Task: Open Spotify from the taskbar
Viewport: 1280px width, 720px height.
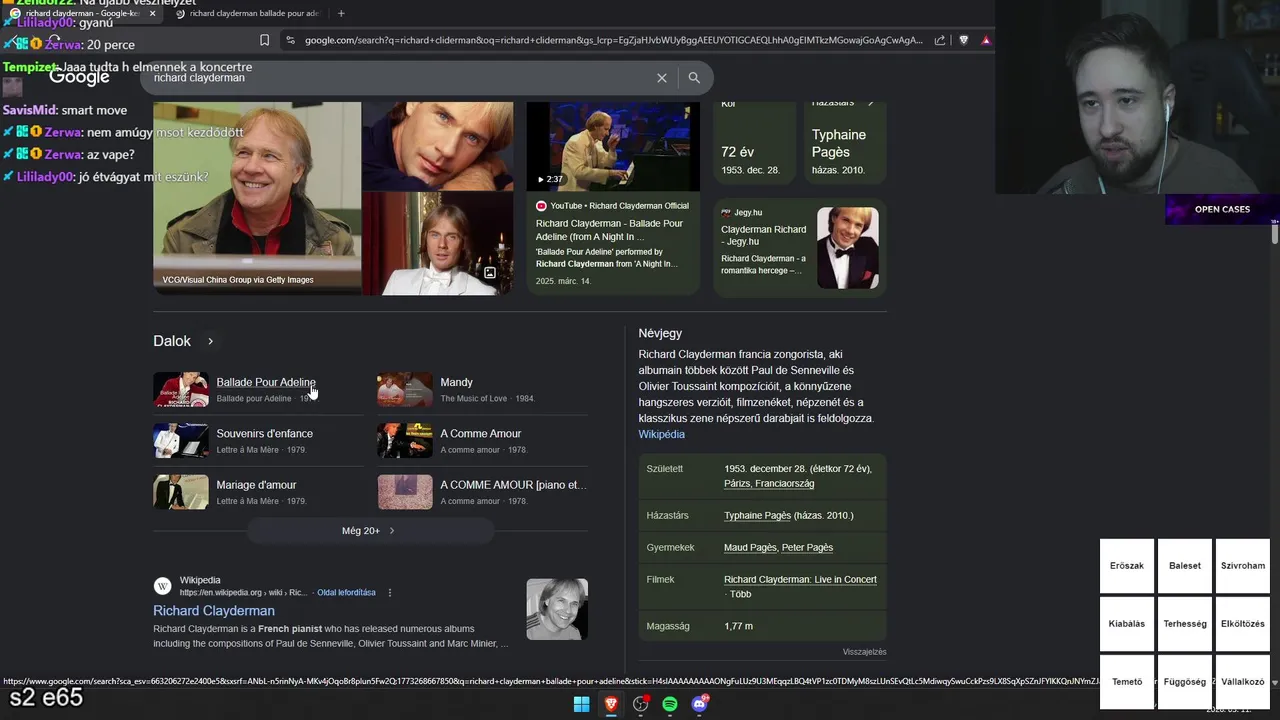Action: [670, 704]
